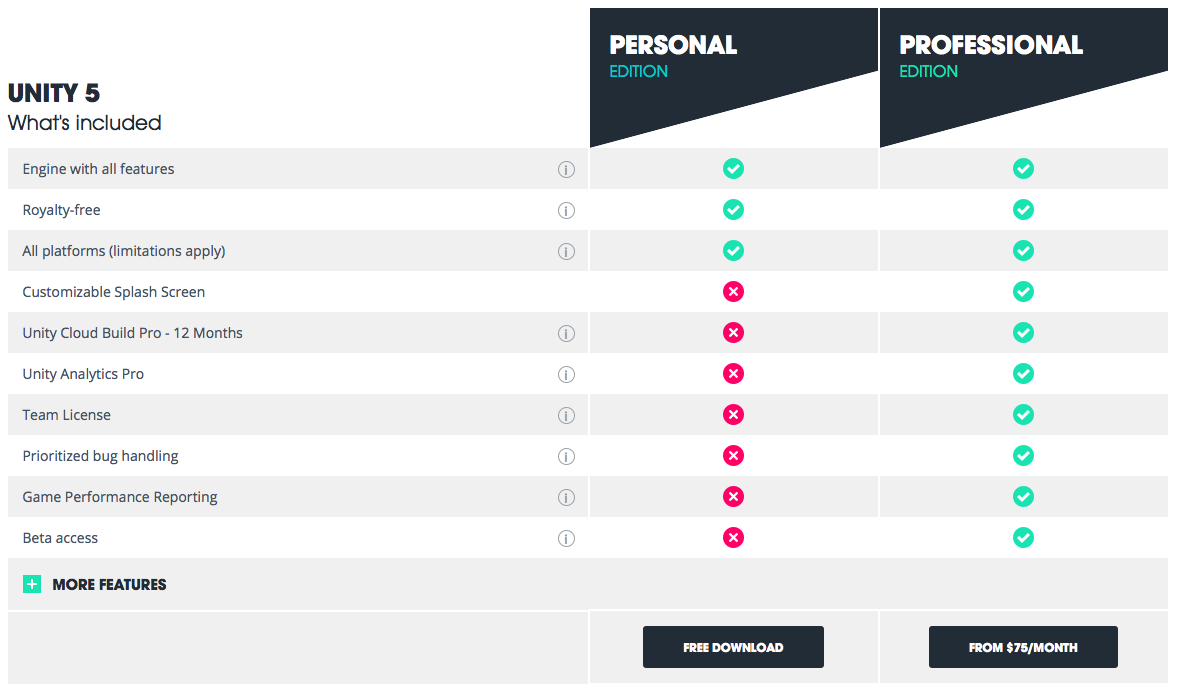
Task: Click info icon beside Royalty-free
Action: click(x=566, y=210)
